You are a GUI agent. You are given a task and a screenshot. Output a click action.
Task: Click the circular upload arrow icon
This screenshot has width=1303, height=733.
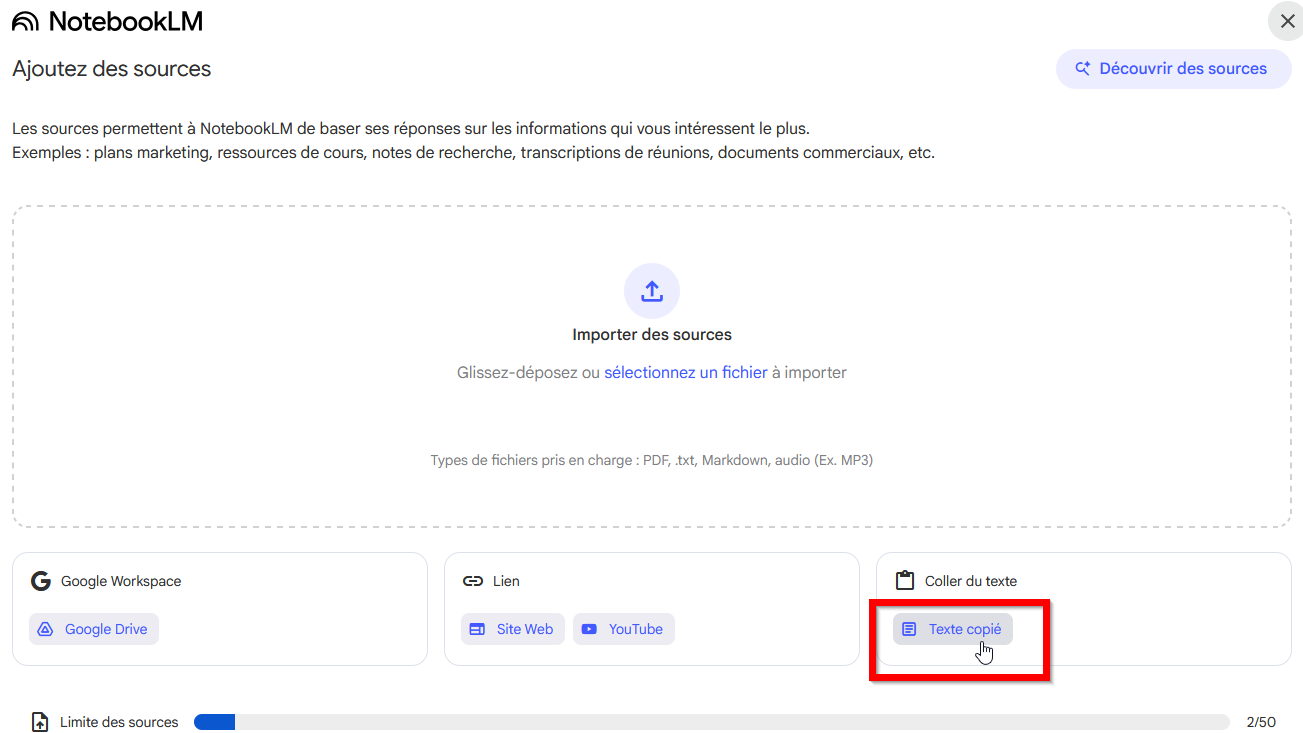(652, 291)
